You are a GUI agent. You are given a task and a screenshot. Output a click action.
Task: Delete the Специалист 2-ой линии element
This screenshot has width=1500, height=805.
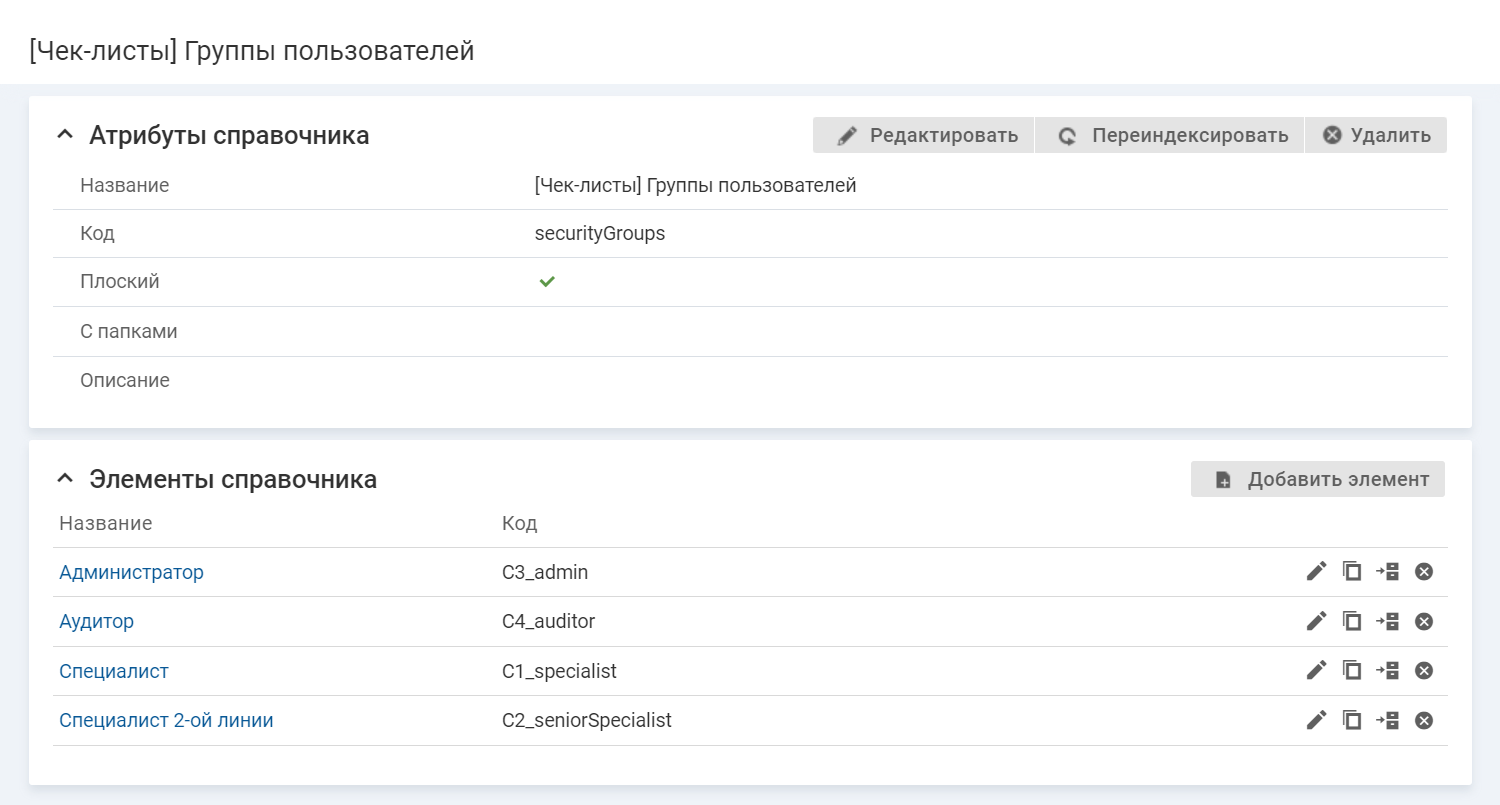(1424, 720)
